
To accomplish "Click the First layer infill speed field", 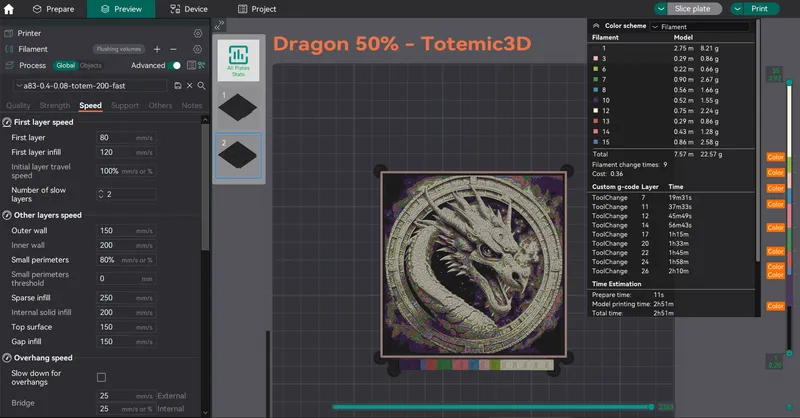I will coord(126,152).
